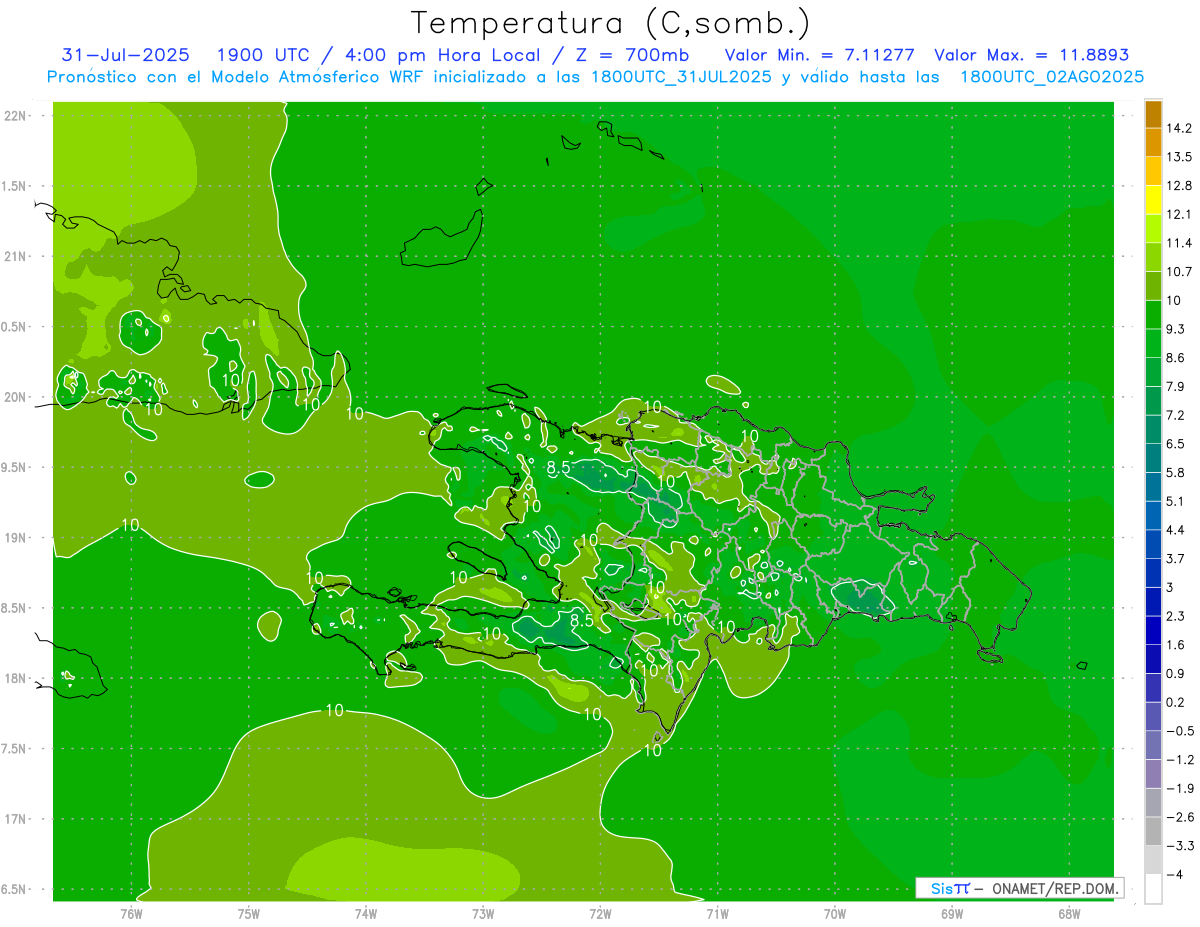
Task: Click the "14.2" color bar label
Action: (x=1180, y=128)
